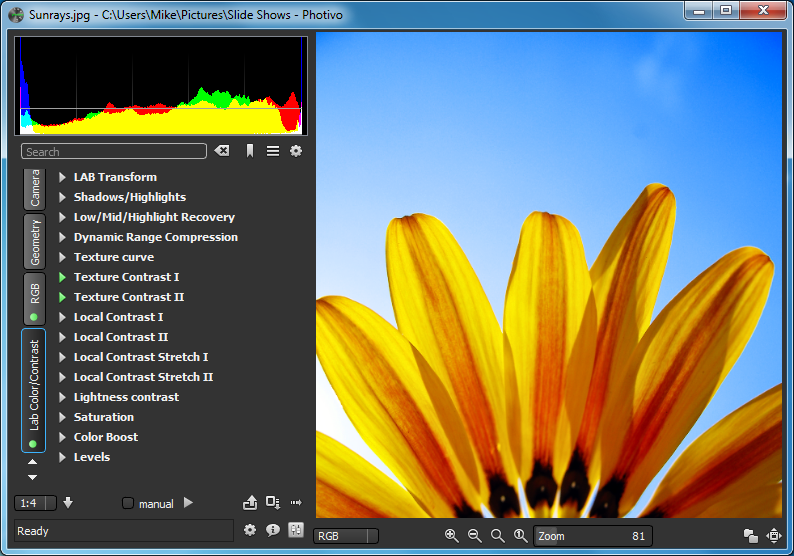
Task: Click the Saturation tool label
Action: tap(104, 417)
